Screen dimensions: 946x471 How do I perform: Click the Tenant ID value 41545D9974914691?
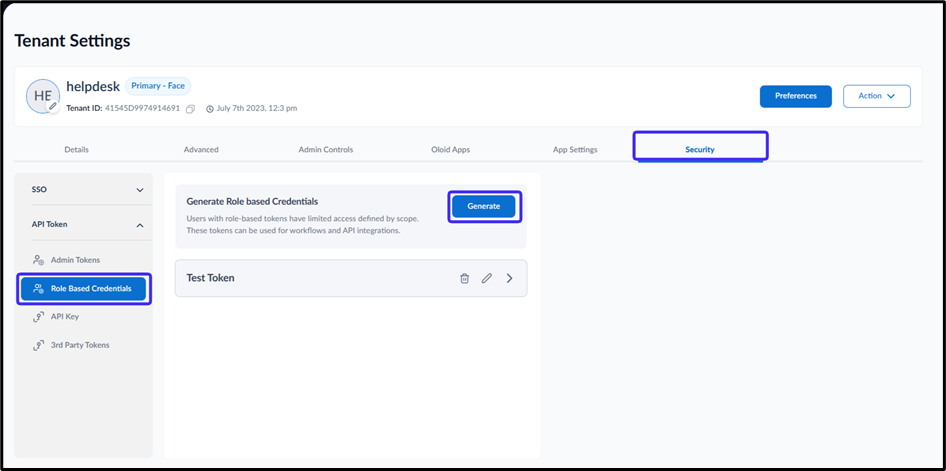(143, 109)
